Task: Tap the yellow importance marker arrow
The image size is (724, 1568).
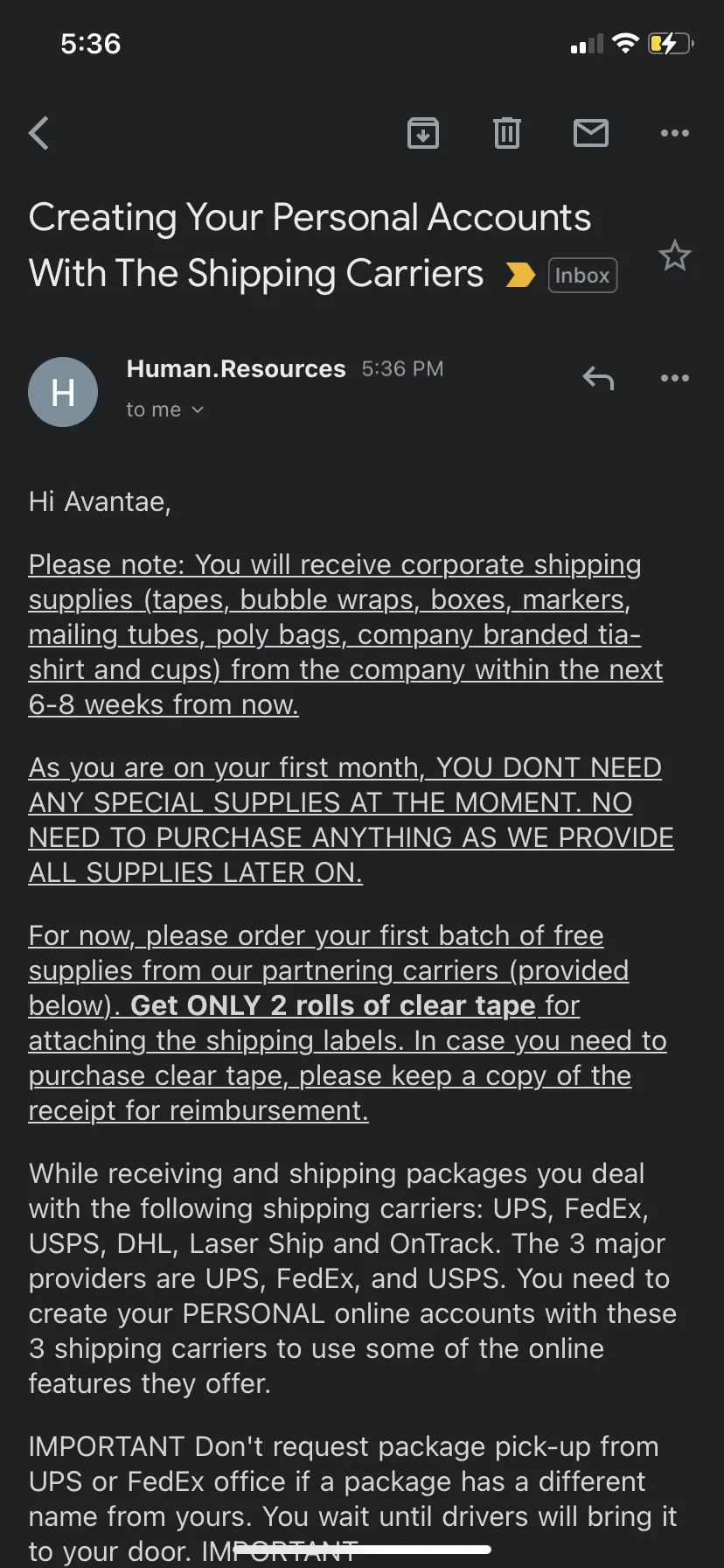Action: (x=520, y=275)
